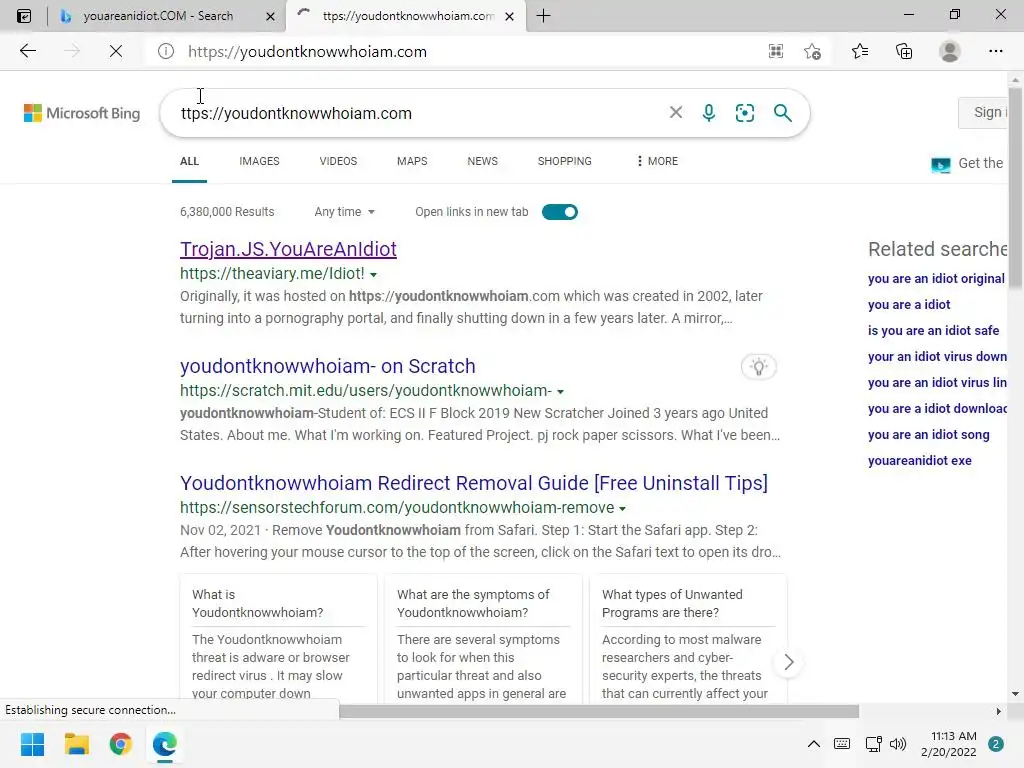Go to Microsoft Bing home logo
Viewport: 1024px width, 768px height.
(82, 113)
